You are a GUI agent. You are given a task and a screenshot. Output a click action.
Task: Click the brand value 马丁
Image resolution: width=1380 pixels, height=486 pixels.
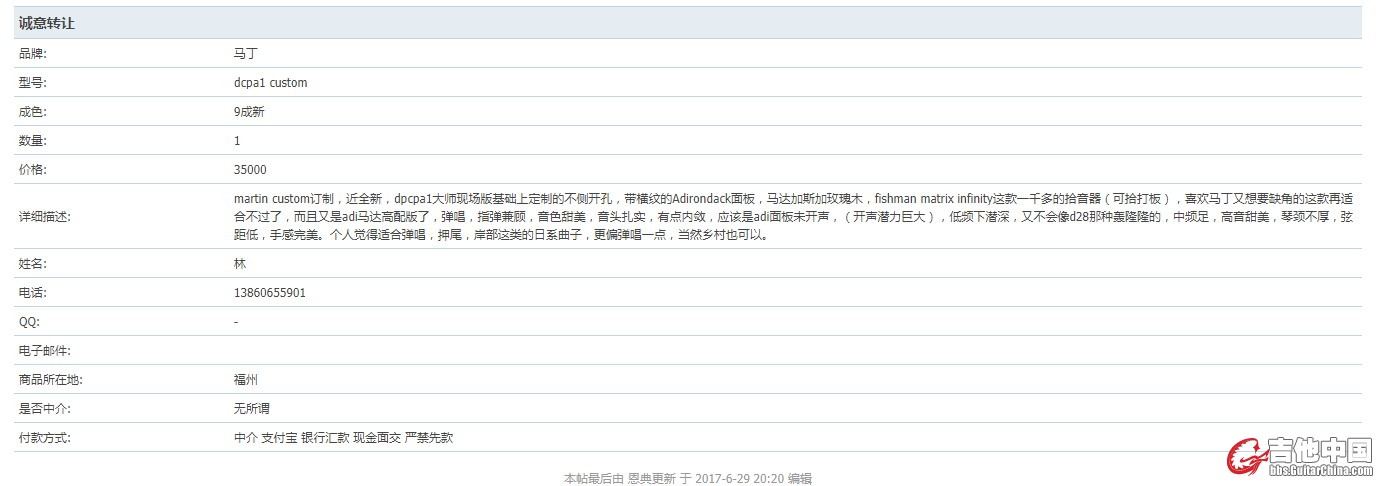pyautogui.click(x=246, y=54)
